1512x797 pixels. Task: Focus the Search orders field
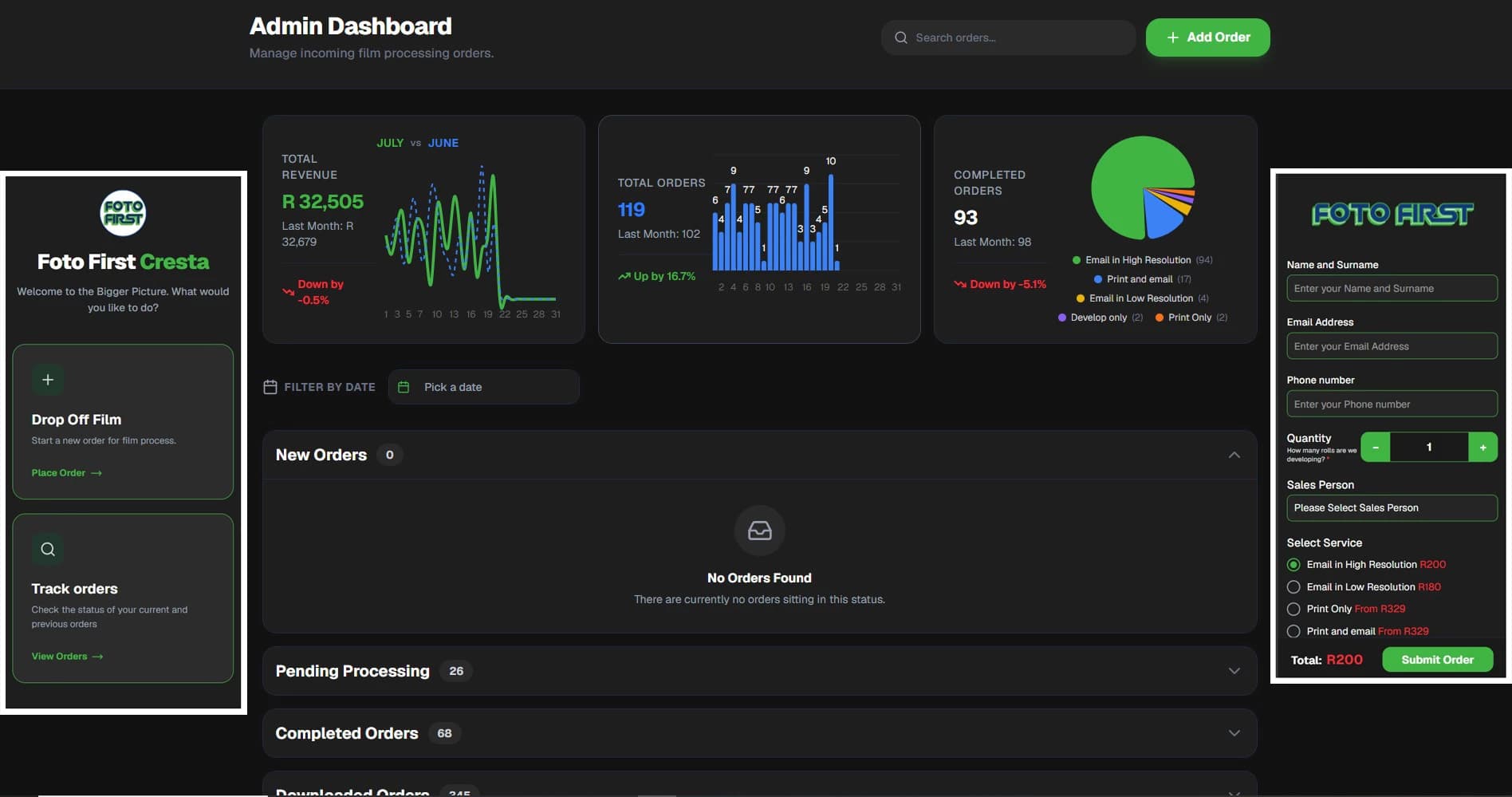(1008, 37)
